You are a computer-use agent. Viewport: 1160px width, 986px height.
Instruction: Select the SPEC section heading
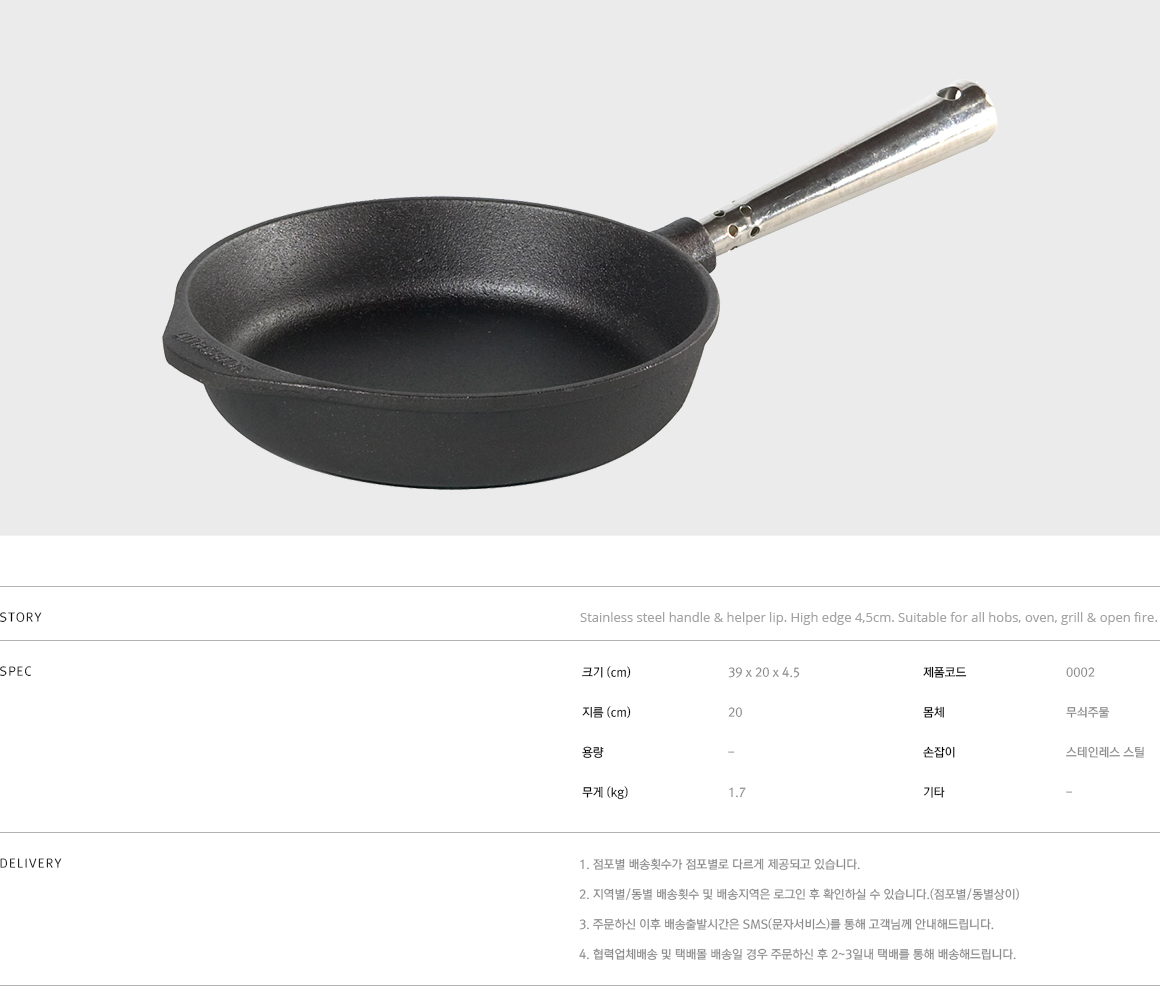click(16, 671)
